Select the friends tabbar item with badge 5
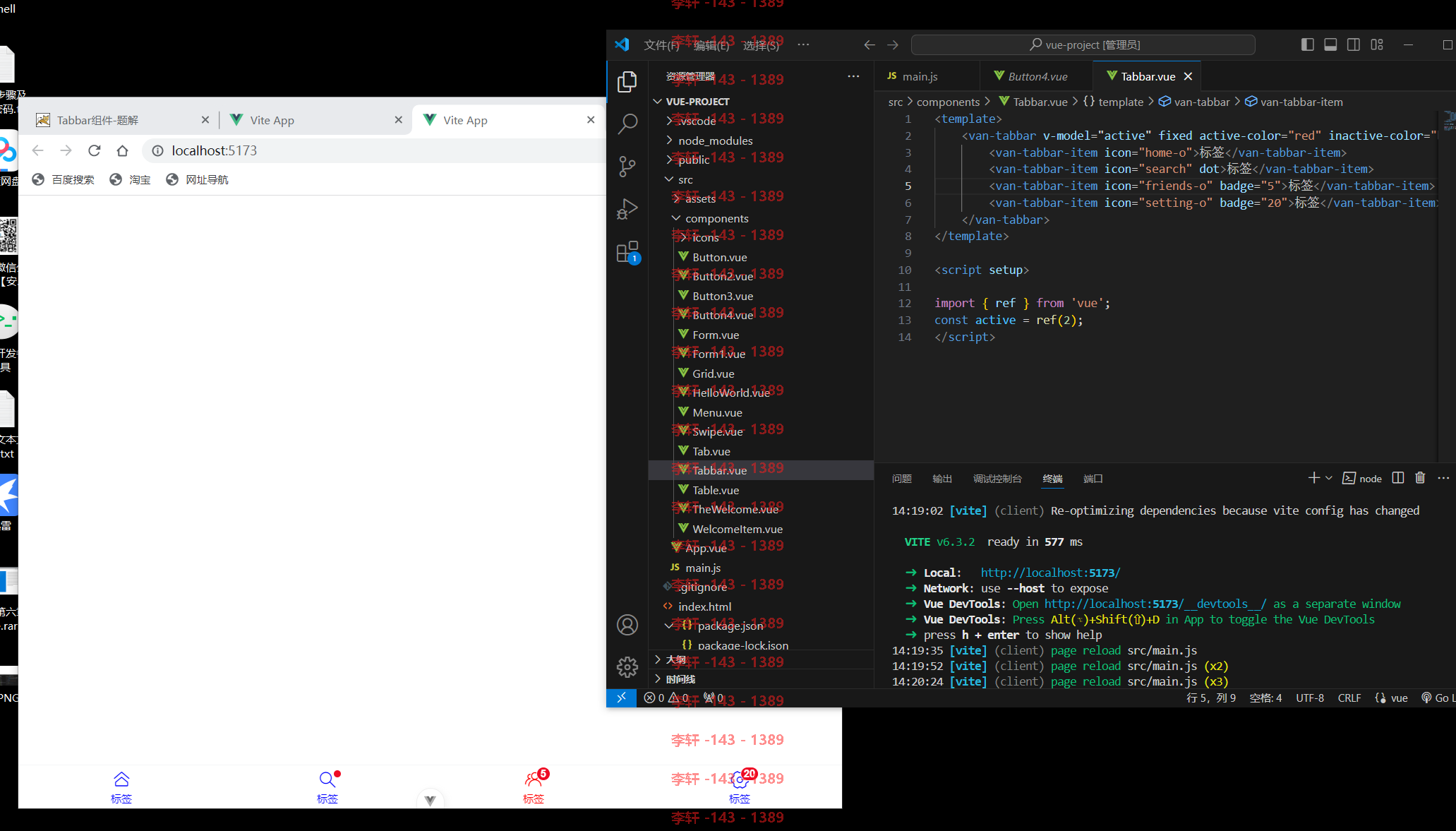 pos(534,787)
